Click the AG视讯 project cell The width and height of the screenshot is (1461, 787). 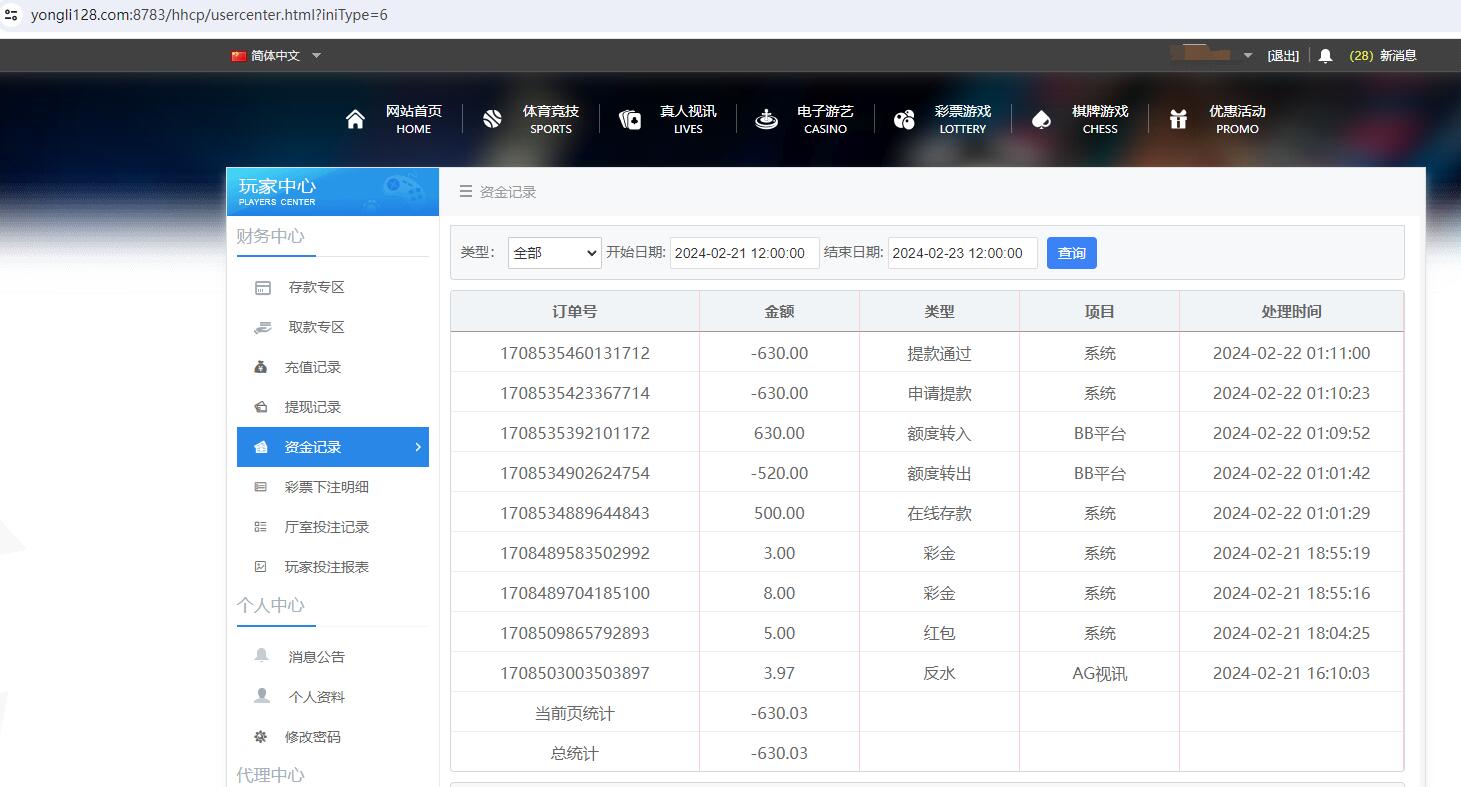pos(1099,673)
